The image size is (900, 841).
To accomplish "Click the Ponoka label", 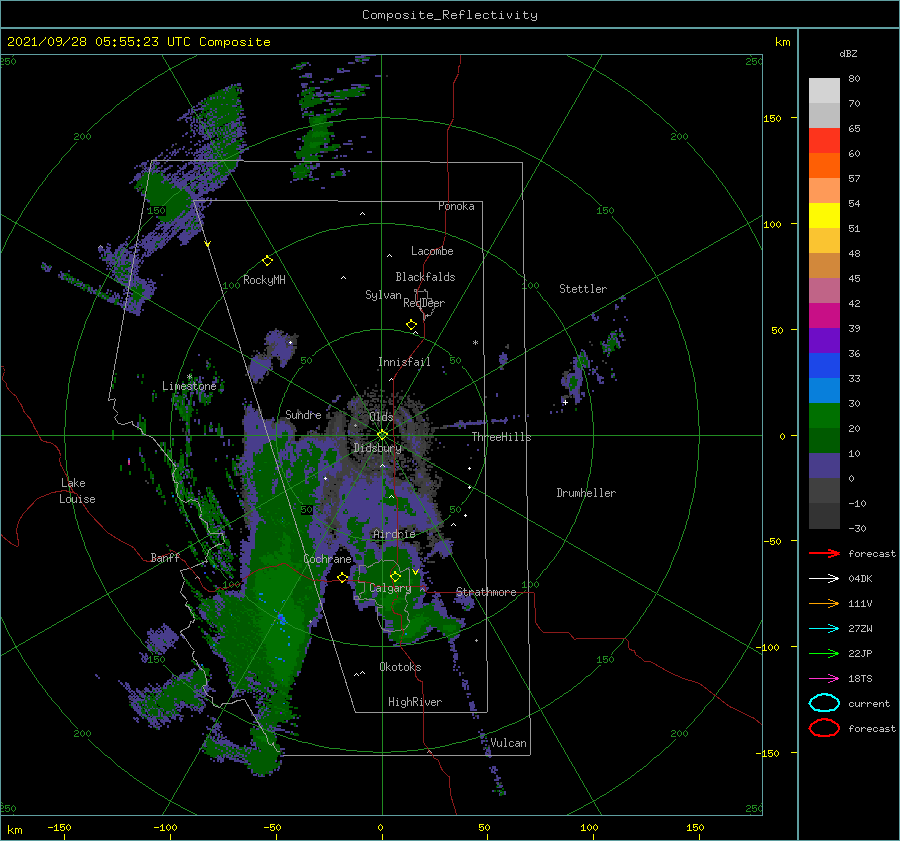I will [x=456, y=206].
